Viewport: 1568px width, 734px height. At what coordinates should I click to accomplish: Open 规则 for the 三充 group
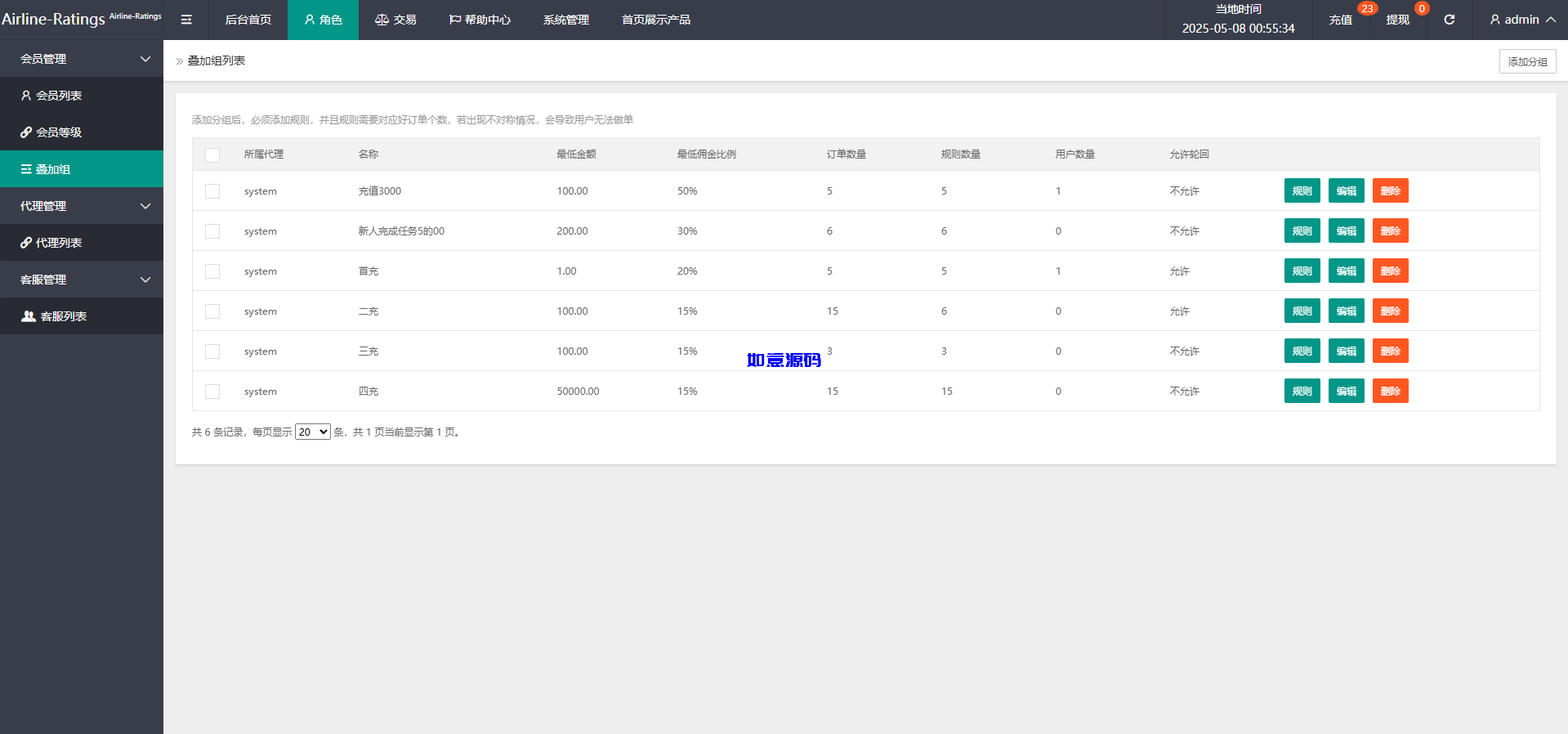(1302, 351)
